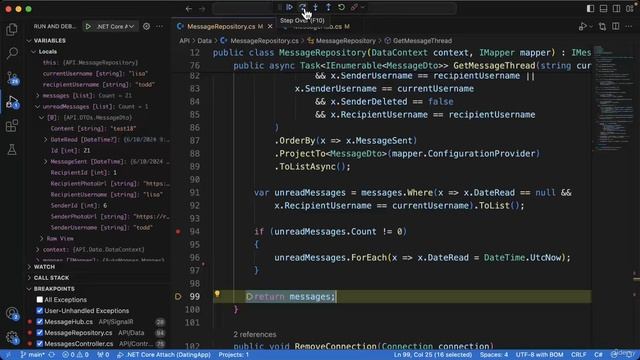640x360 pixels.
Task: Click .NET Core Attach (DatingApp) status item
Action: [x=164, y=355]
